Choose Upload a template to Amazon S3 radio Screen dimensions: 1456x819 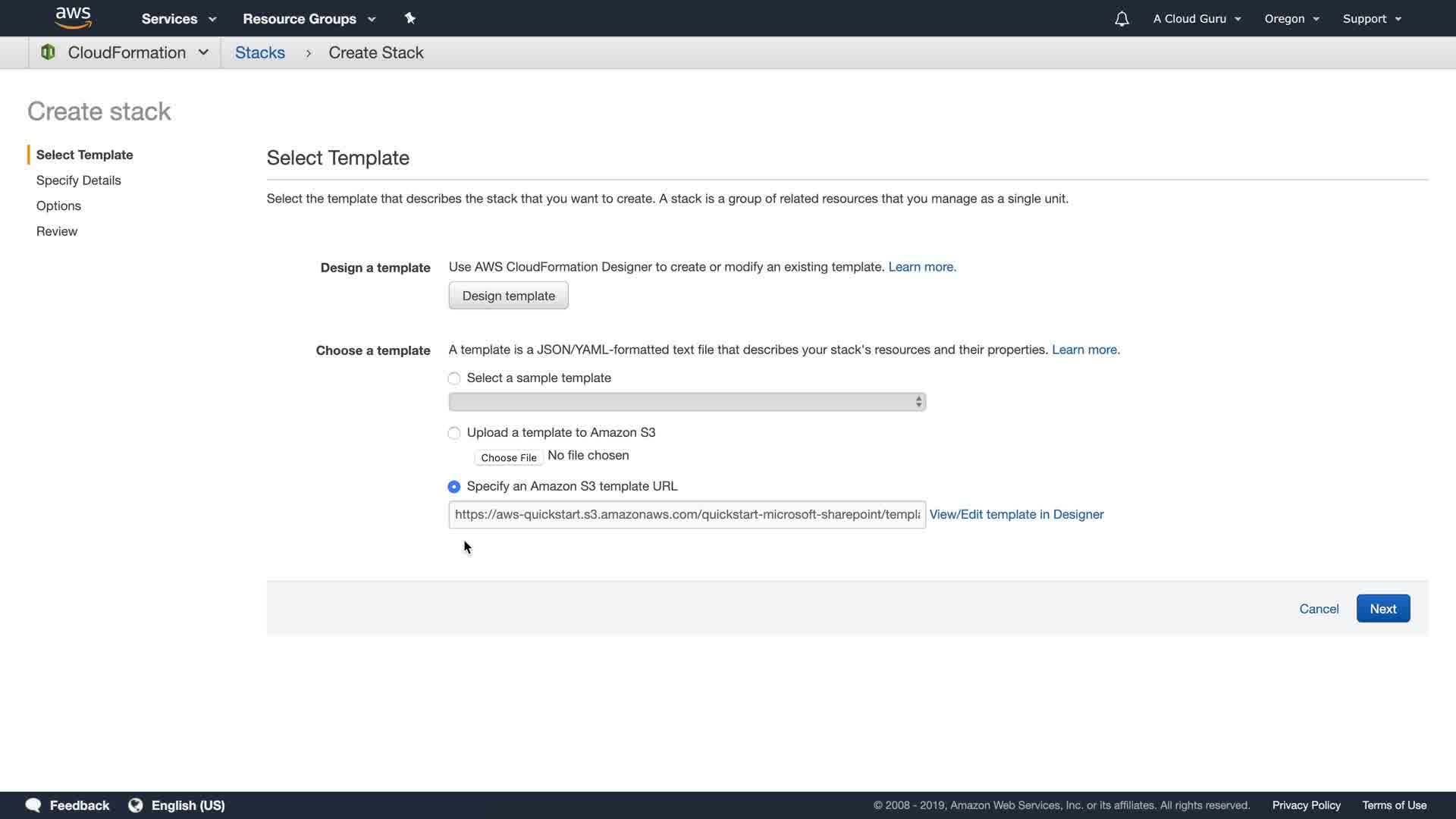(454, 433)
